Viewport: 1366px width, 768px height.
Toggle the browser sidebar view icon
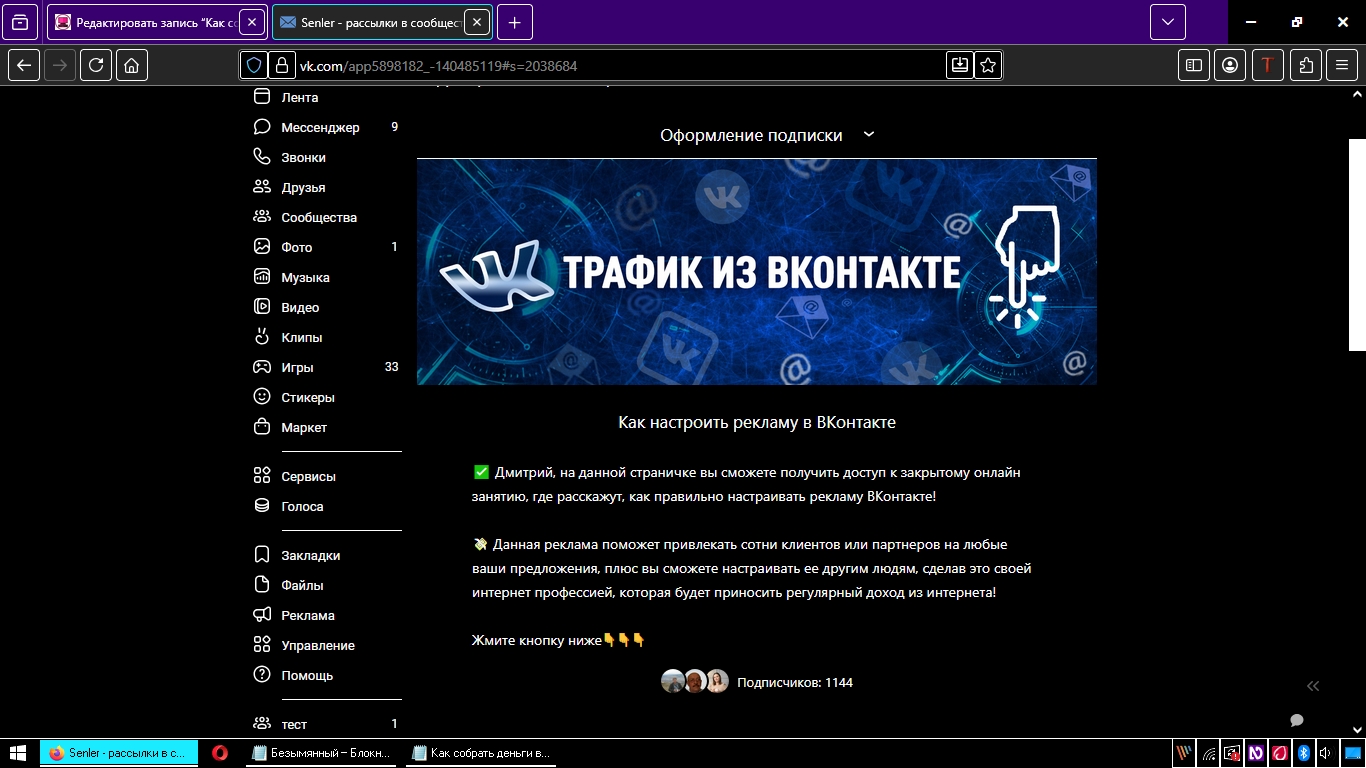(x=1193, y=65)
